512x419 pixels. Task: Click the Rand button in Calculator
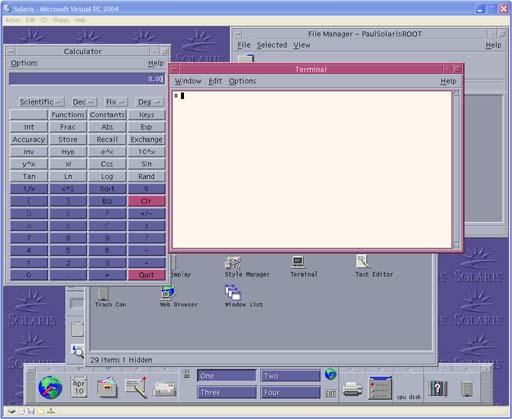click(146, 176)
